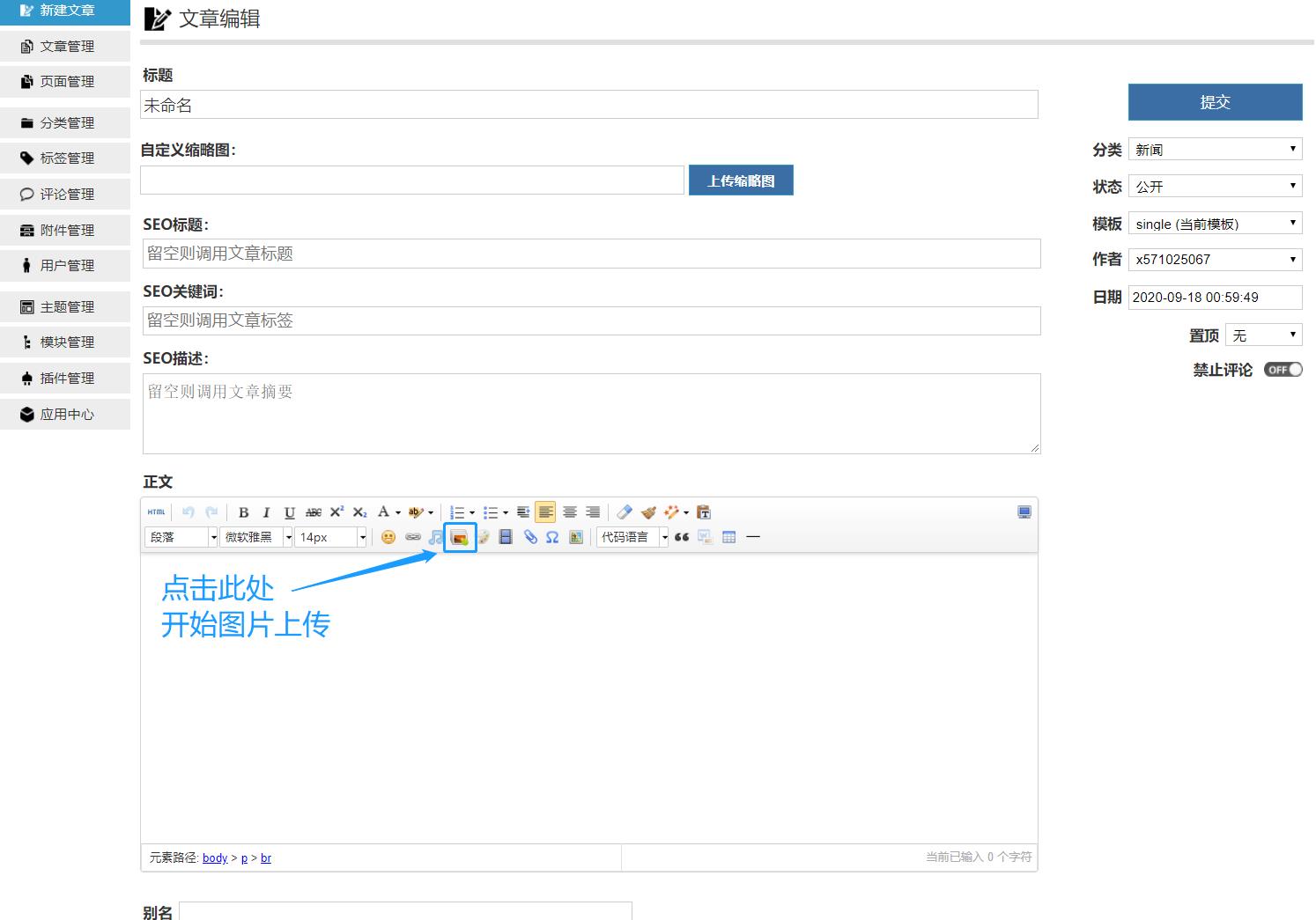Click the indent paragraph icon
Screen dimensions: 1316x920
[523, 512]
